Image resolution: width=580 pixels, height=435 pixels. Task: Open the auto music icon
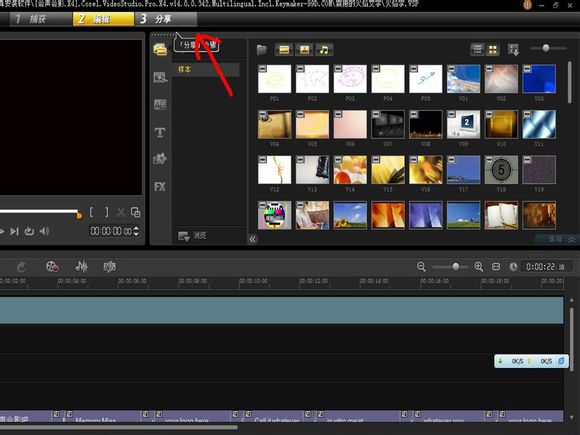tap(109, 267)
